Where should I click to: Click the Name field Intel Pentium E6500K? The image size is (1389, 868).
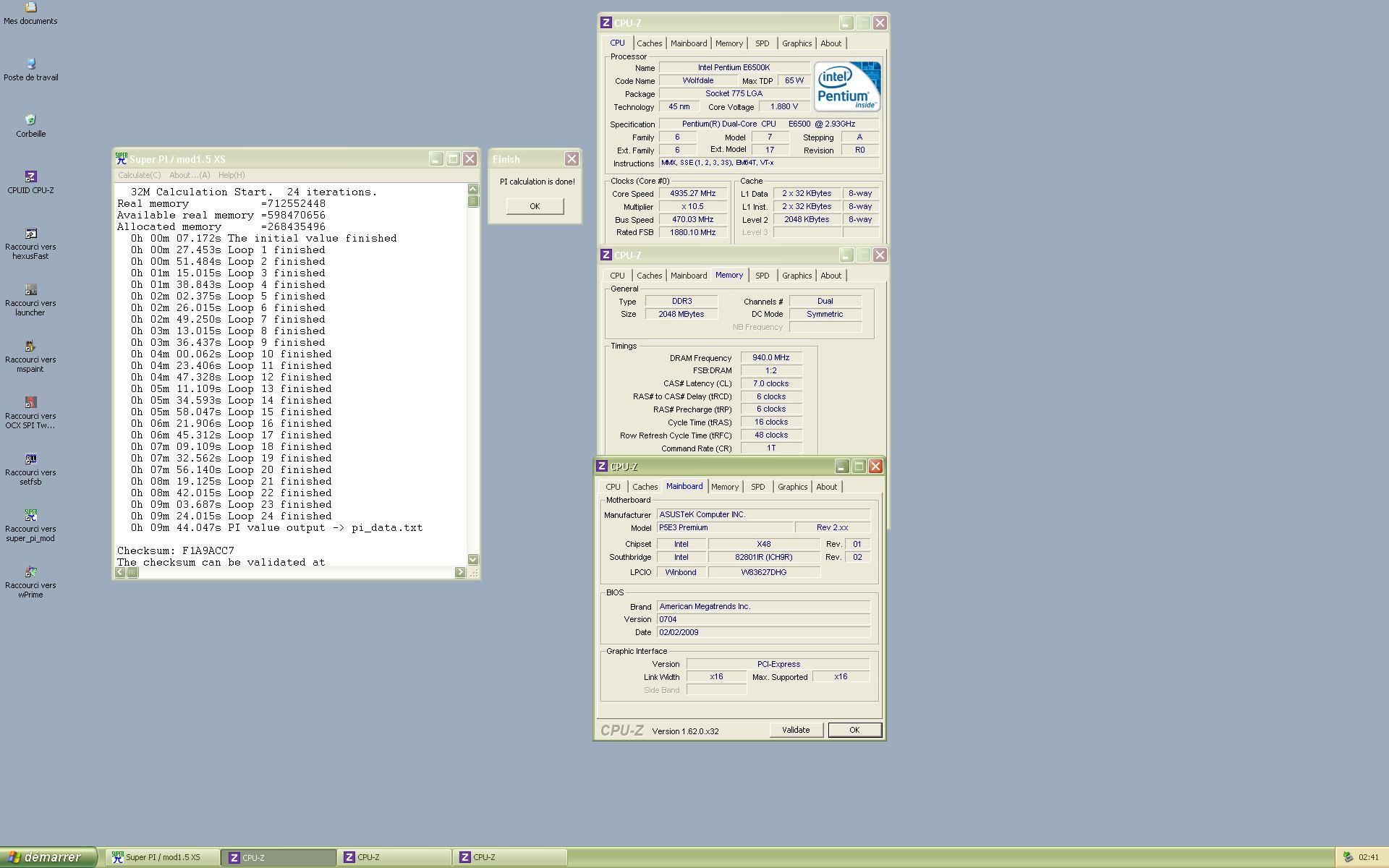pyautogui.click(x=734, y=67)
